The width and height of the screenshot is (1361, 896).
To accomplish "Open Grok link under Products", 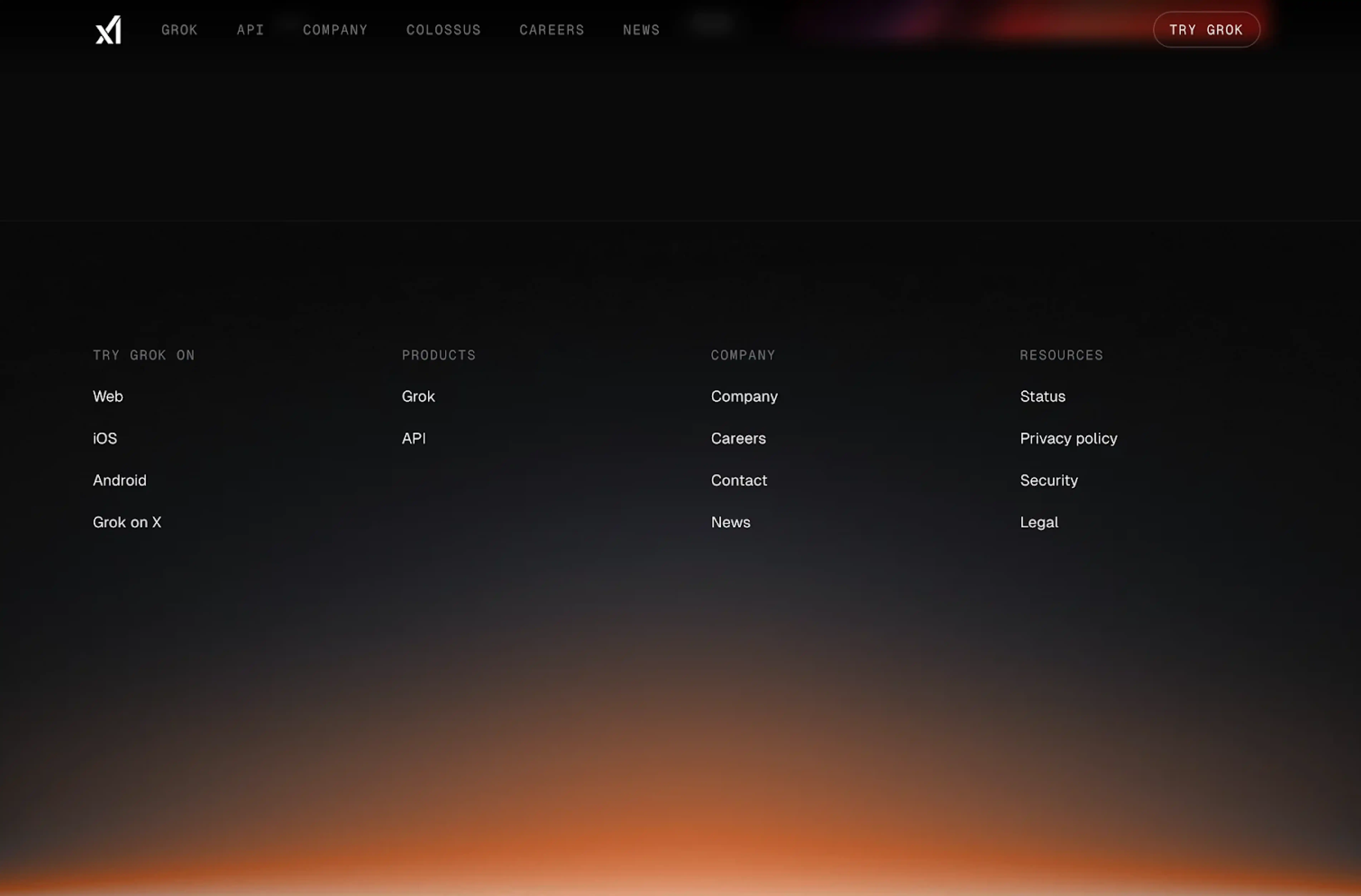I will (418, 396).
